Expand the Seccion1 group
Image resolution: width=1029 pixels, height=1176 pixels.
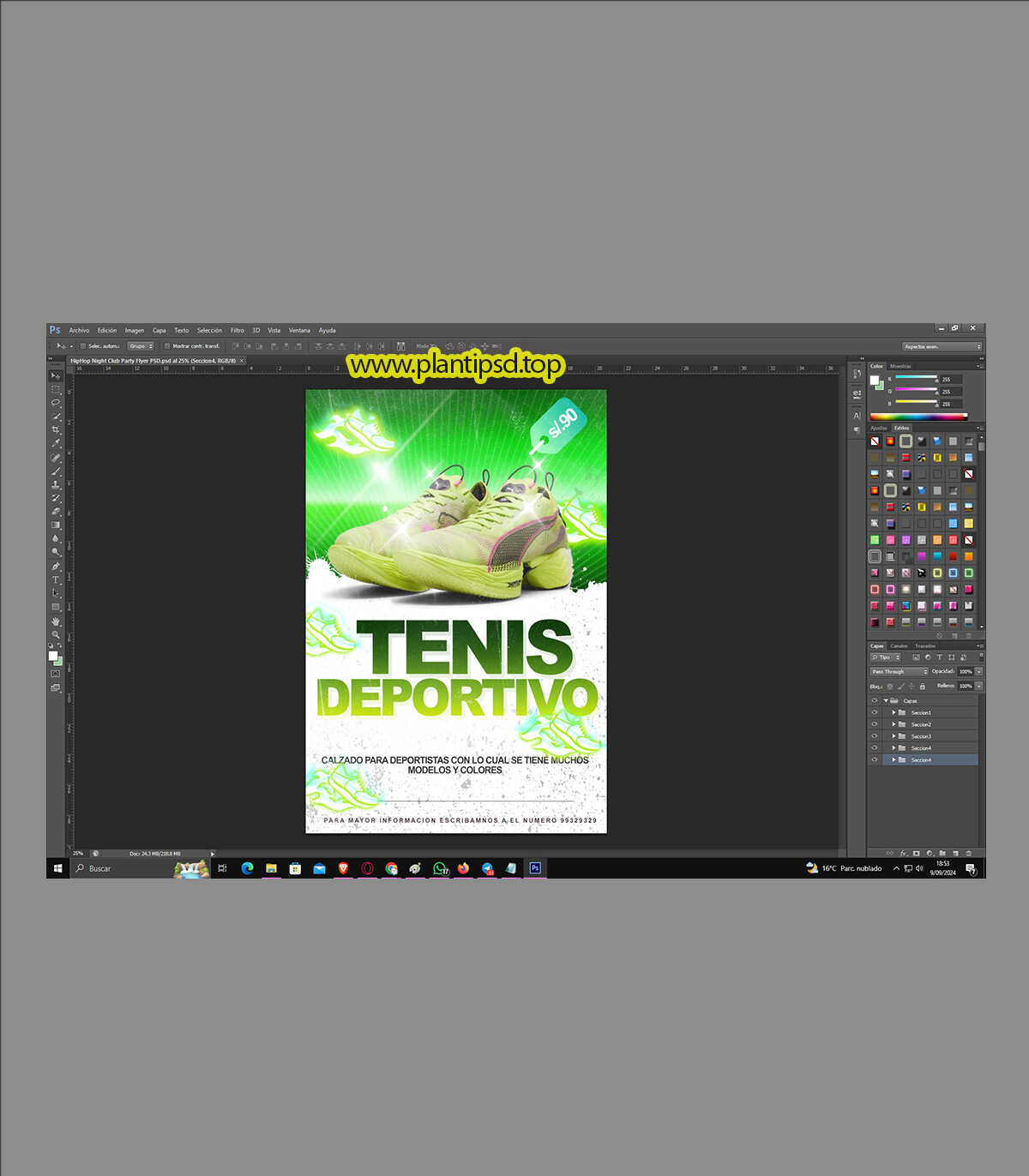pos(894,712)
